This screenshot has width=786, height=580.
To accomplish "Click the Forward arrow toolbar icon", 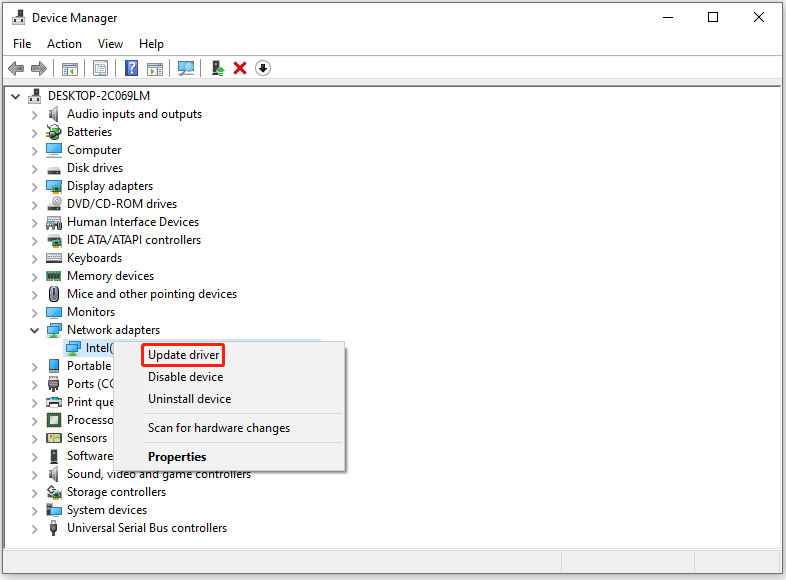I will (39, 68).
